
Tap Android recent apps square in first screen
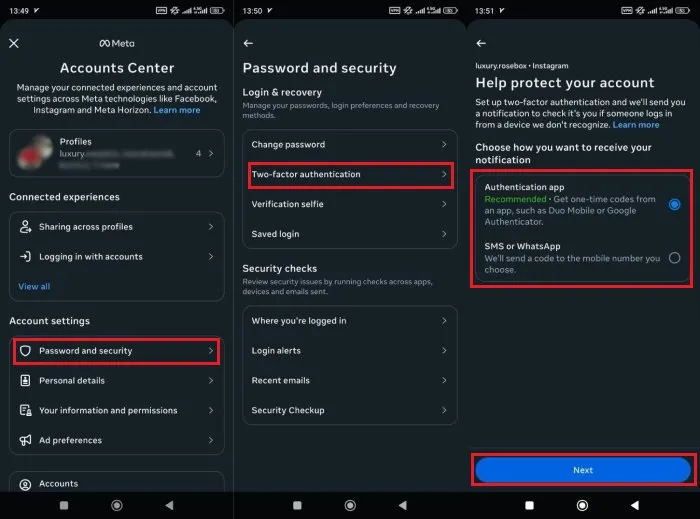click(x=64, y=505)
